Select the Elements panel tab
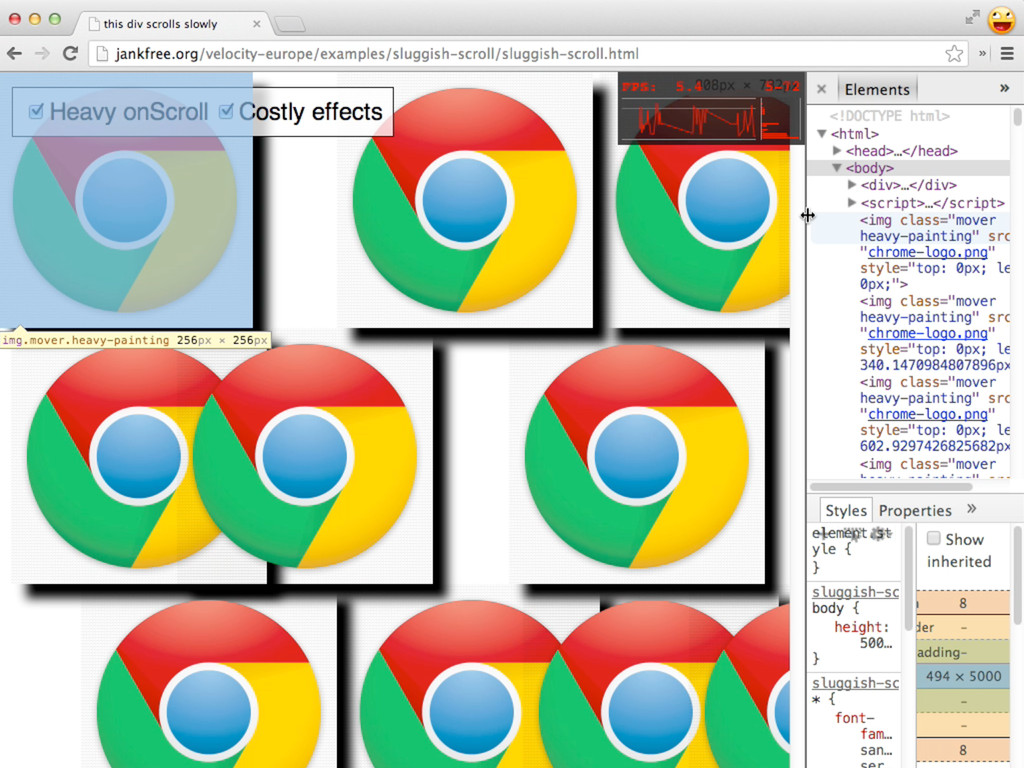Screen dimensions: 1024x768 tap(876, 89)
